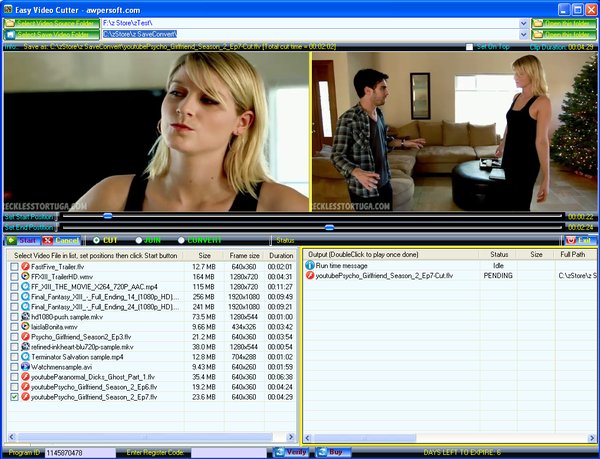
Task: Tick checkbox for FastFive_Trailer.flv
Action: [14, 267]
